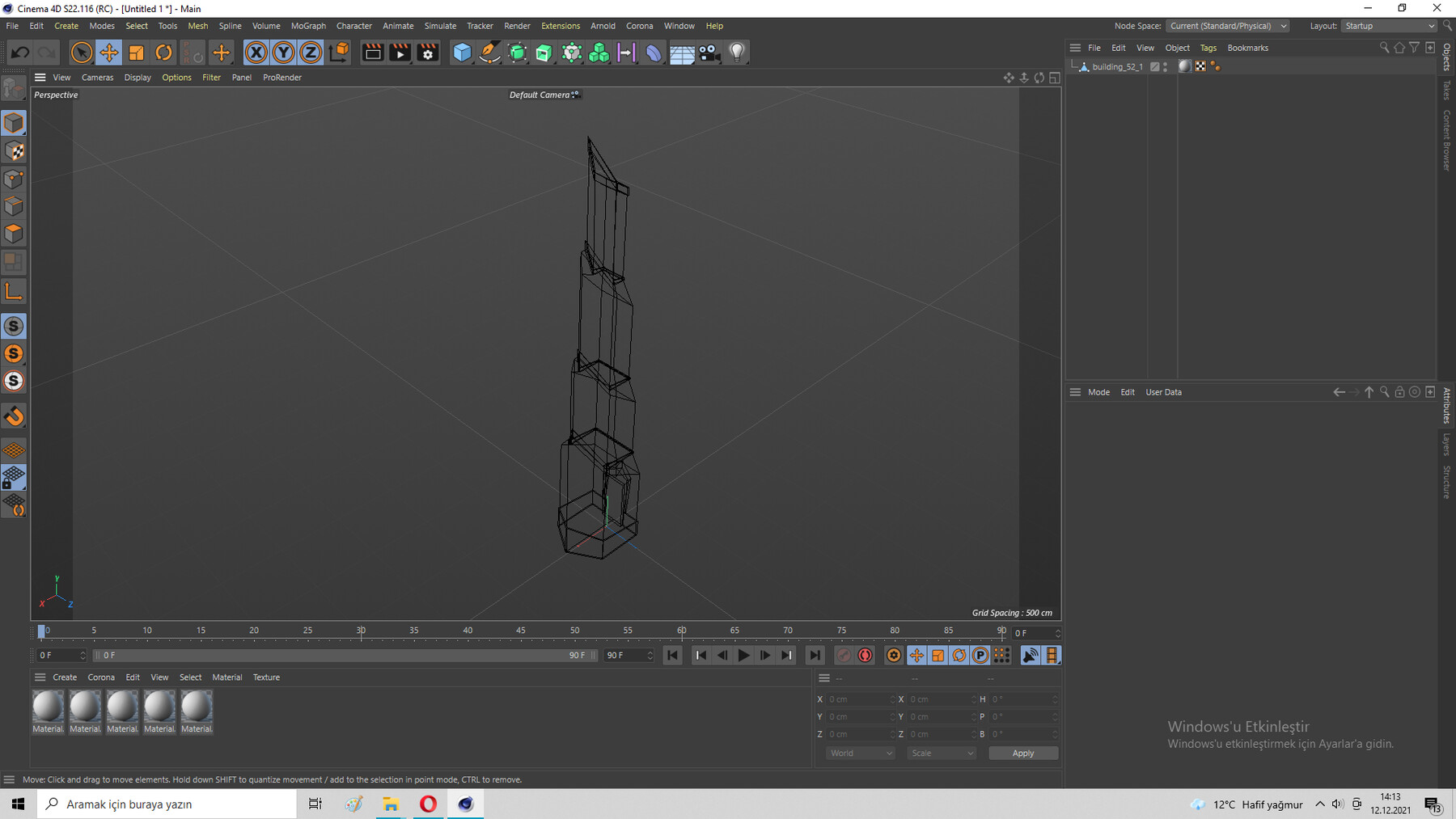
Task: Open the viewport Cameras menu
Action: point(97,78)
